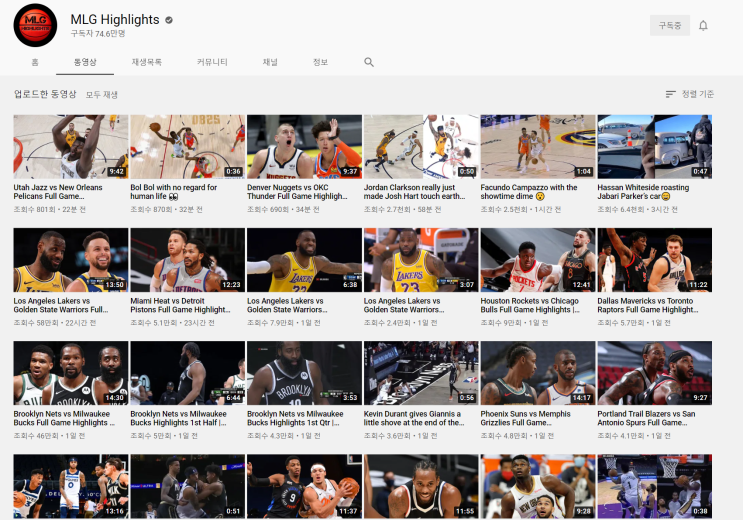Open Jordan Clarkson 0:50 video thumbnail
The width and height of the screenshot is (743, 520).
click(x=421, y=146)
